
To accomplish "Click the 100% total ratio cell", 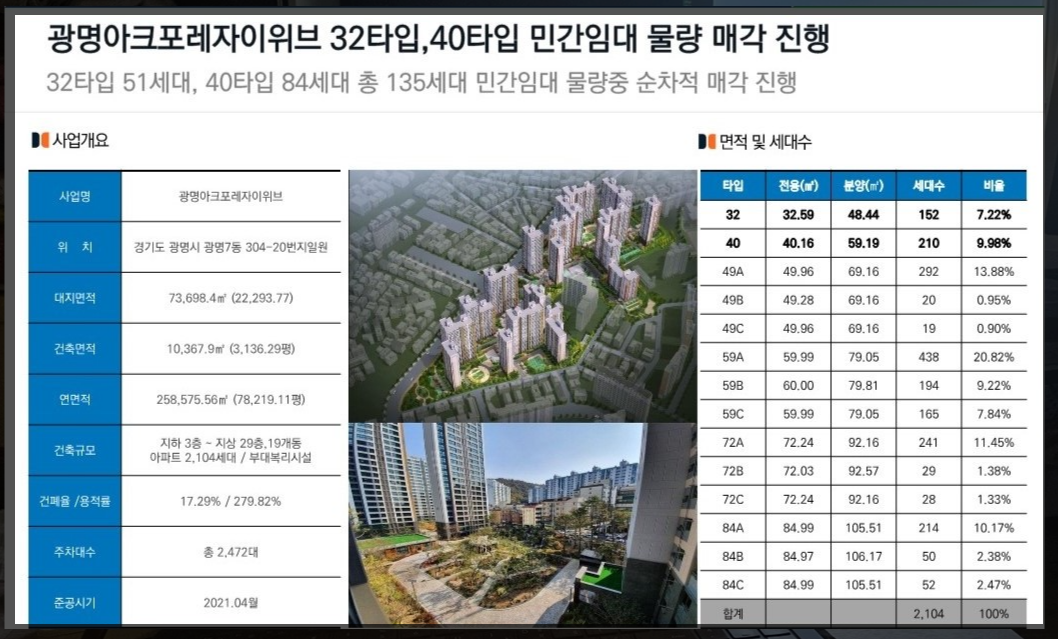I will tap(994, 613).
